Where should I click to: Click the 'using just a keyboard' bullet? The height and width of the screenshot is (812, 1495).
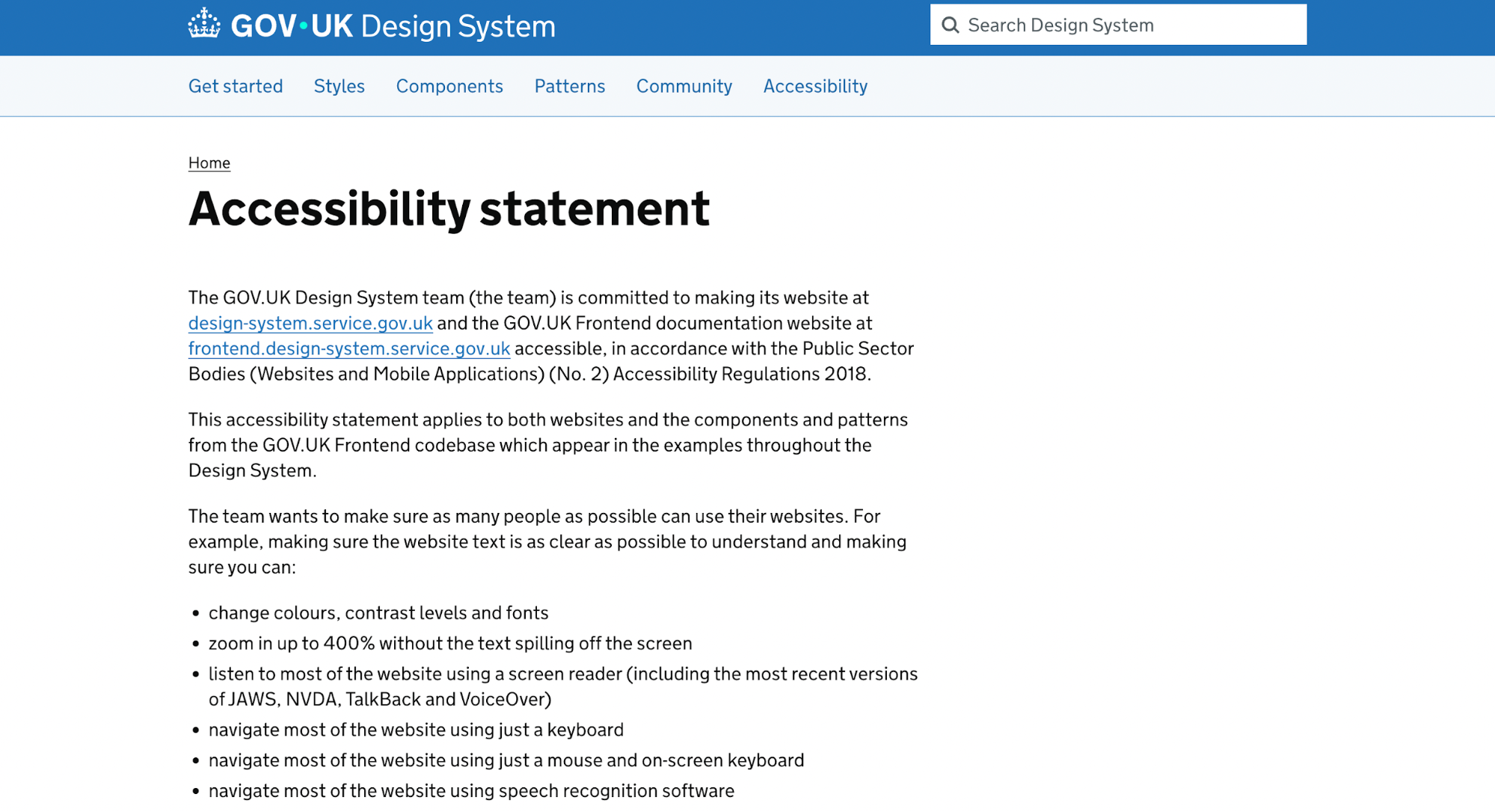coord(416,730)
